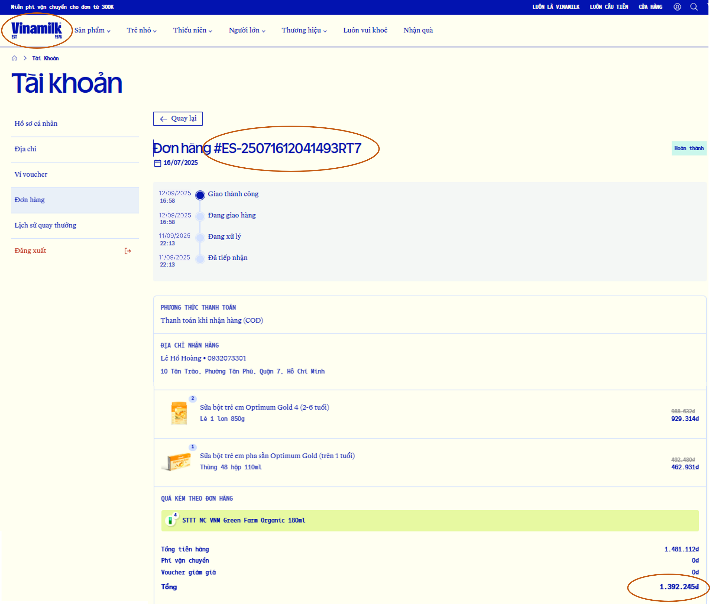This screenshot has height=604, width=710.
Task: Expand the Người lớn dropdown menu
Action: (247, 30)
